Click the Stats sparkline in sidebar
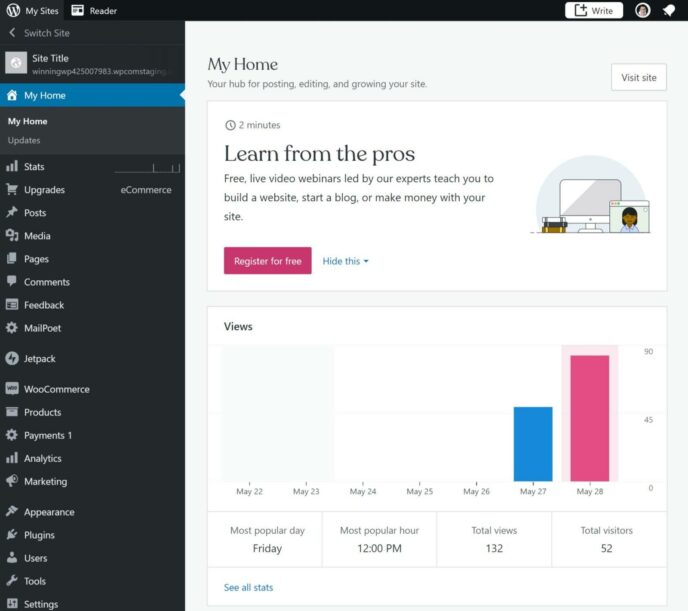The image size is (688, 611). 147,168
